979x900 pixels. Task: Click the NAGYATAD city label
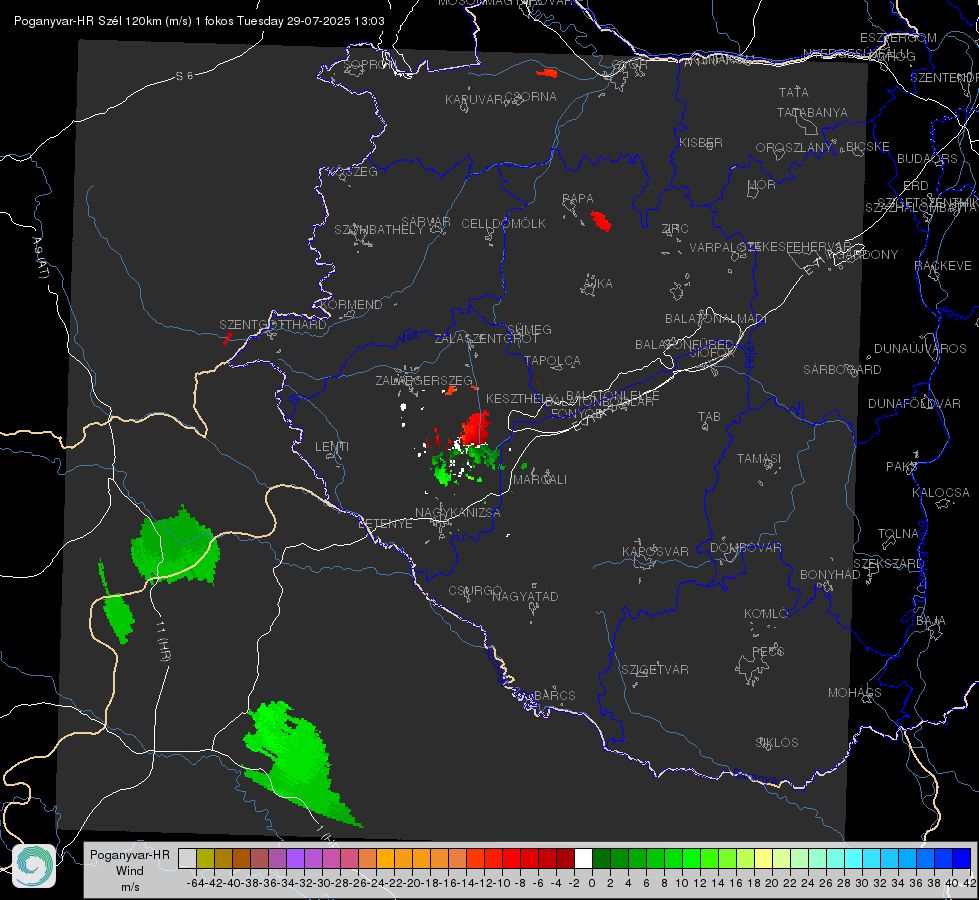pos(525,596)
